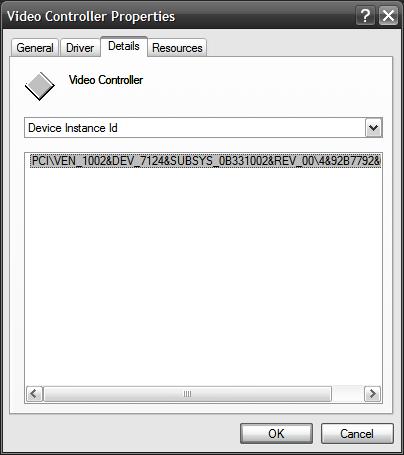This screenshot has width=404, height=455.
Task: Select the PCI\VEN_1002 device ID entry
Action: [206, 161]
